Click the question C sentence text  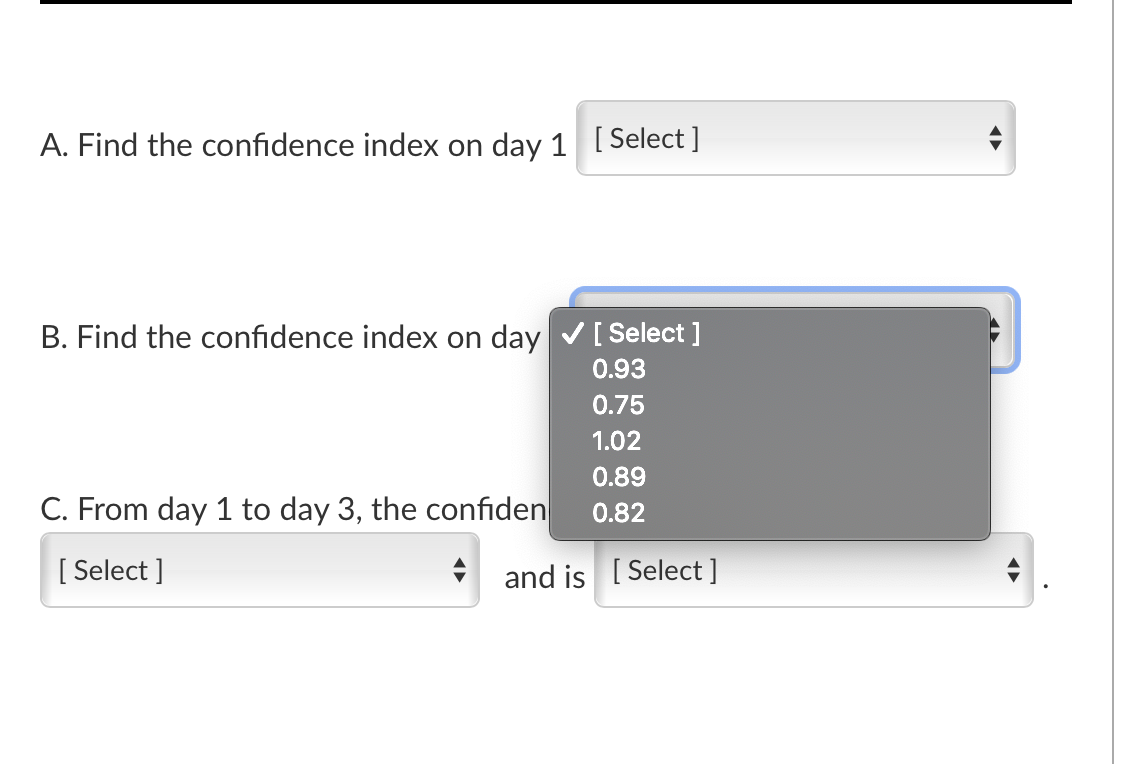click(290, 509)
